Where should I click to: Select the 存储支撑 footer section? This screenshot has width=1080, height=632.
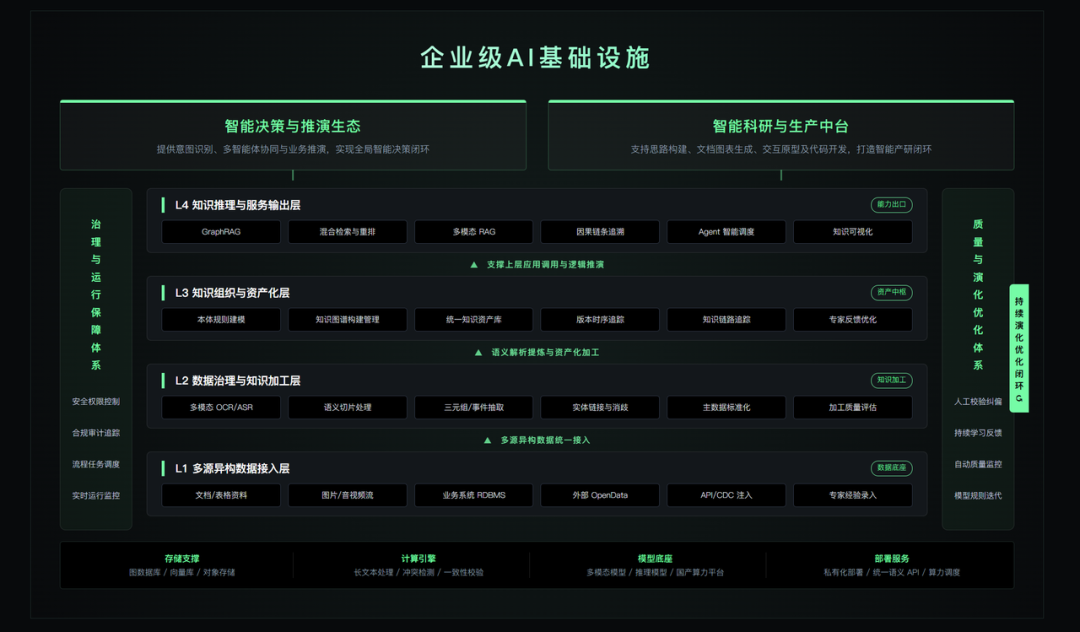pyautogui.click(x=182, y=565)
